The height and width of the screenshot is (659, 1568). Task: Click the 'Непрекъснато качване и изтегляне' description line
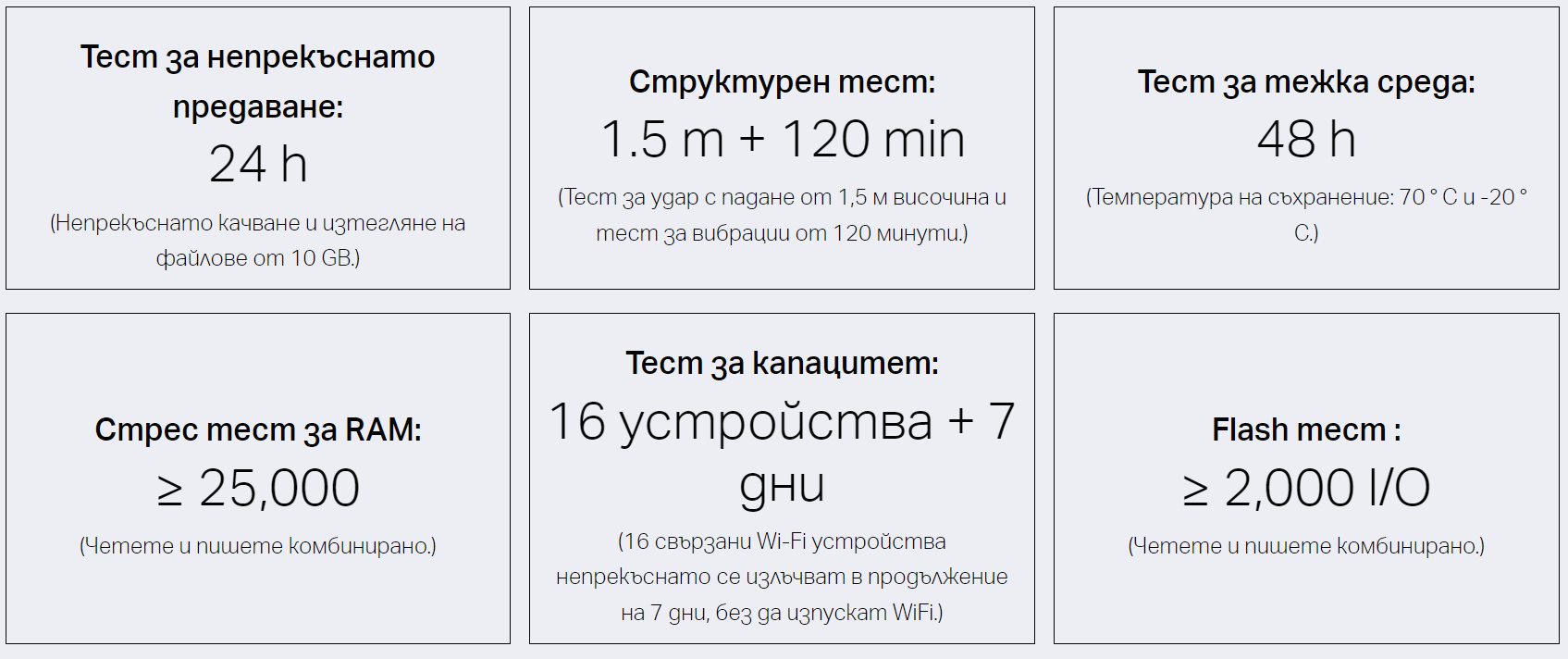pyautogui.click(x=258, y=223)
